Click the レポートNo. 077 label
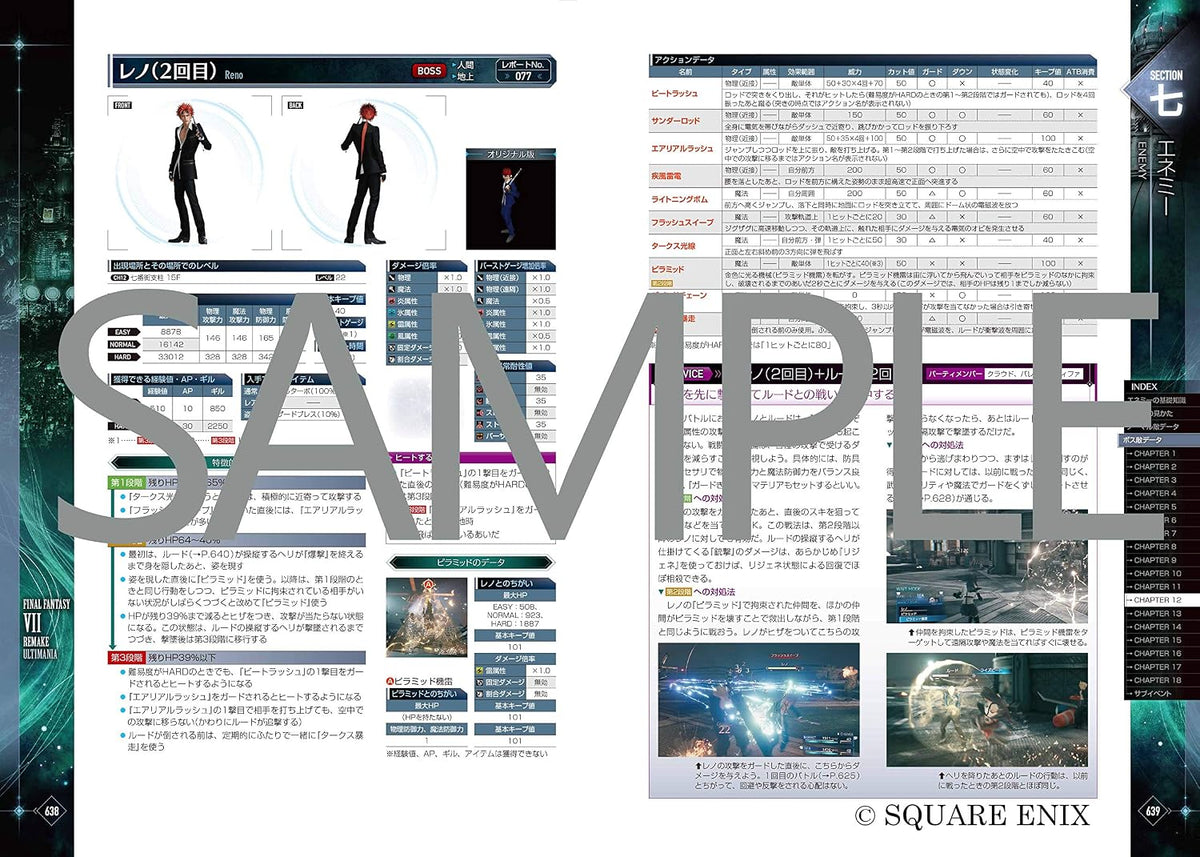Screen dimensions: 1200x857 coord(524,70)
